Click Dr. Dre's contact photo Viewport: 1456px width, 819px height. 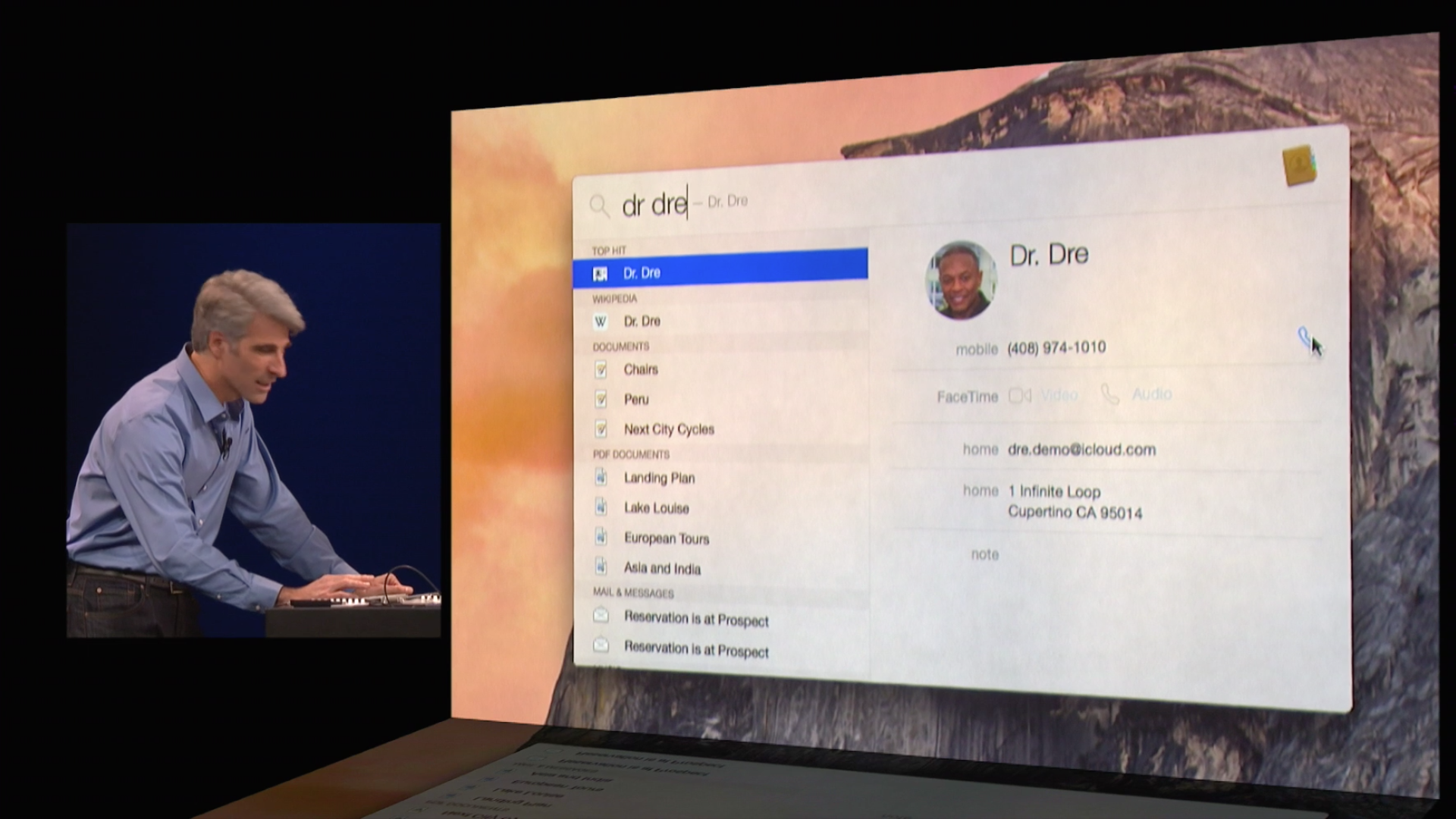coord(961,280)
